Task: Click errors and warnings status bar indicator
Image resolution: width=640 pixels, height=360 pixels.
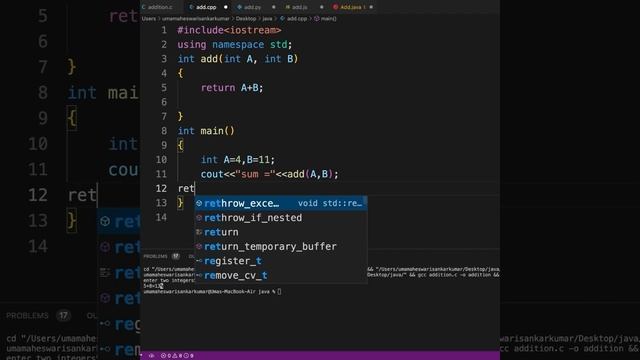Action: coord(177,356)
